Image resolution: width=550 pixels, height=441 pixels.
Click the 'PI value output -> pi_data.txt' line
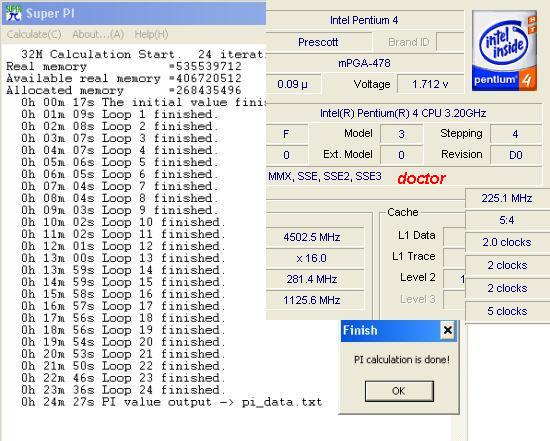[x=171, y=402]
